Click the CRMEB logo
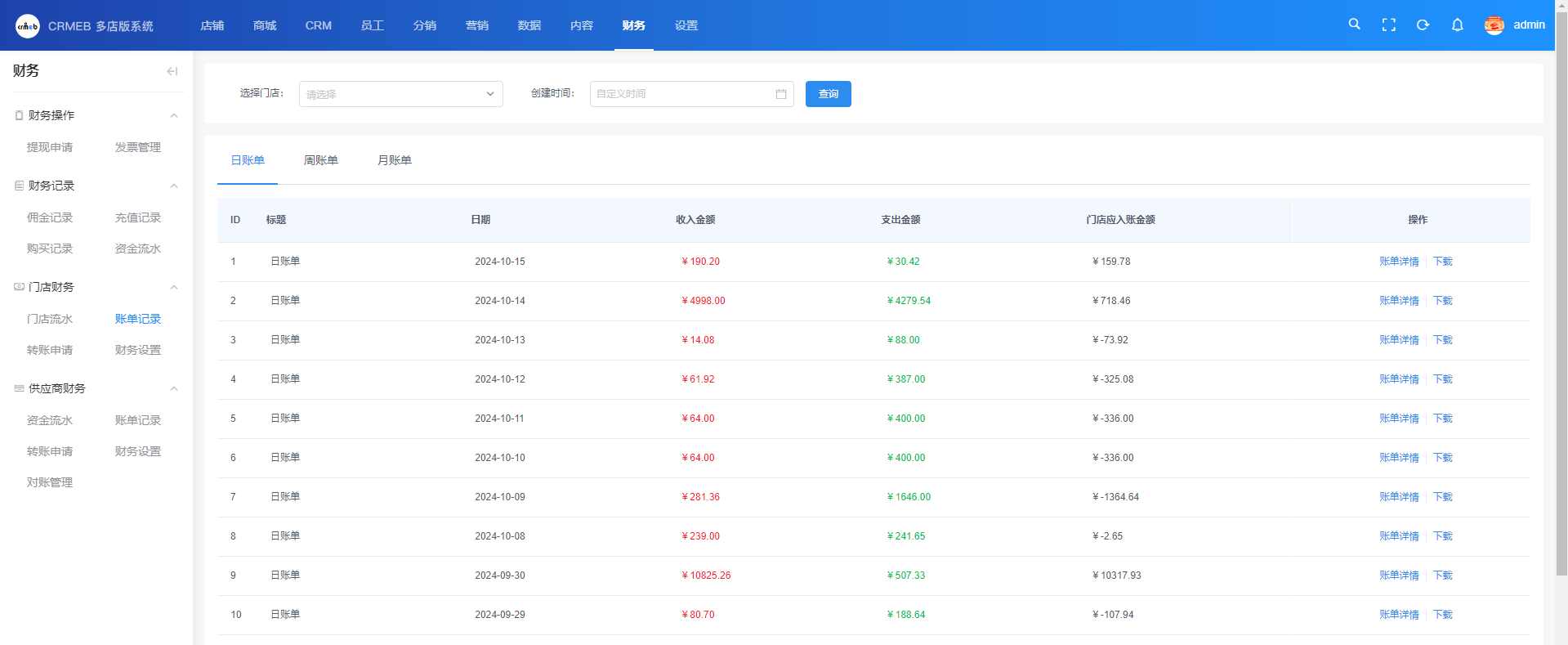 (x=28, y=26)
